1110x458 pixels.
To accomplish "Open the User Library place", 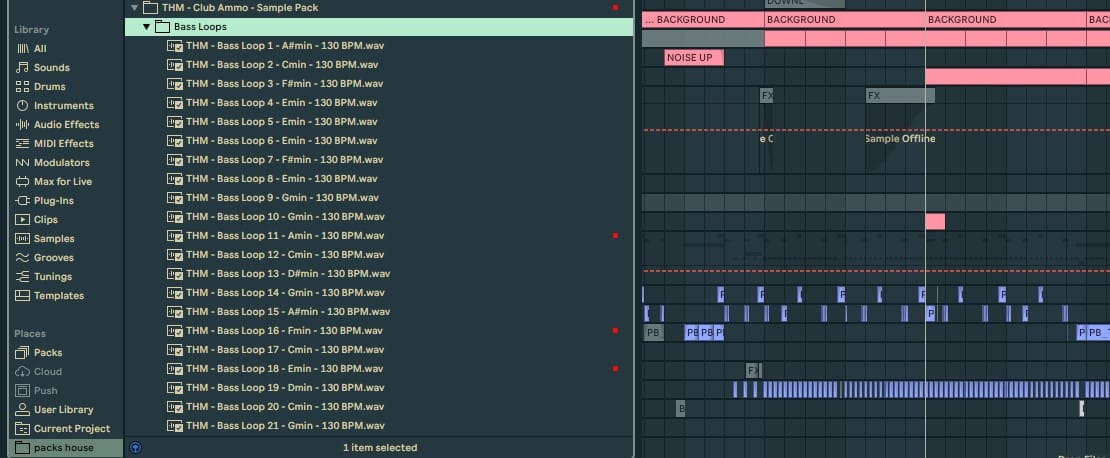I will pos(54,409).
